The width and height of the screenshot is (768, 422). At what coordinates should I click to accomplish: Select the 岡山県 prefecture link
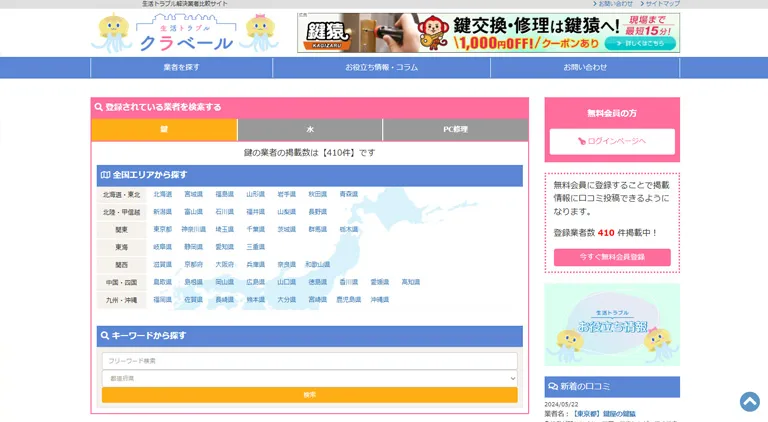click(x=224, y=282)
